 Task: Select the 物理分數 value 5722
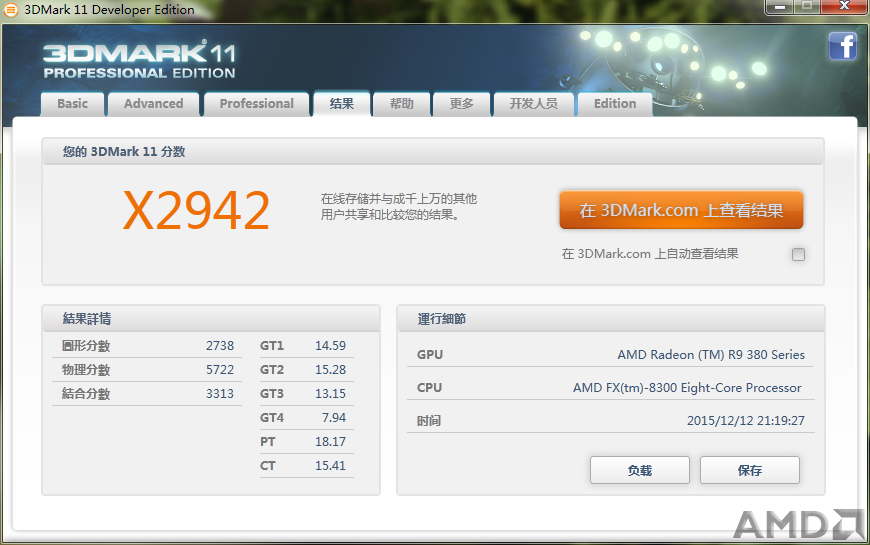pyautogui.click(x=220, y=370)
